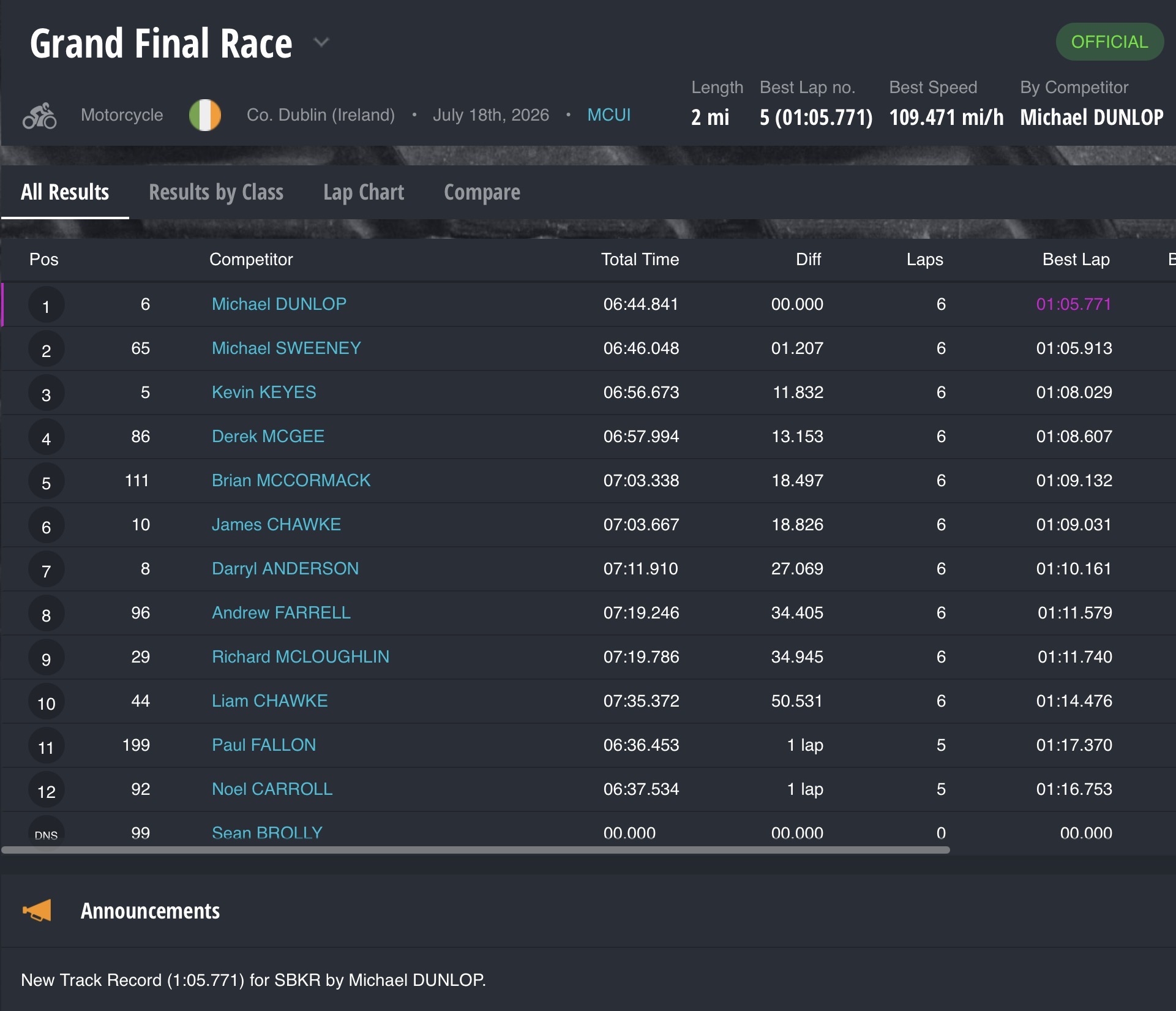Open Brian MCCORMACK competitor link

291,480
